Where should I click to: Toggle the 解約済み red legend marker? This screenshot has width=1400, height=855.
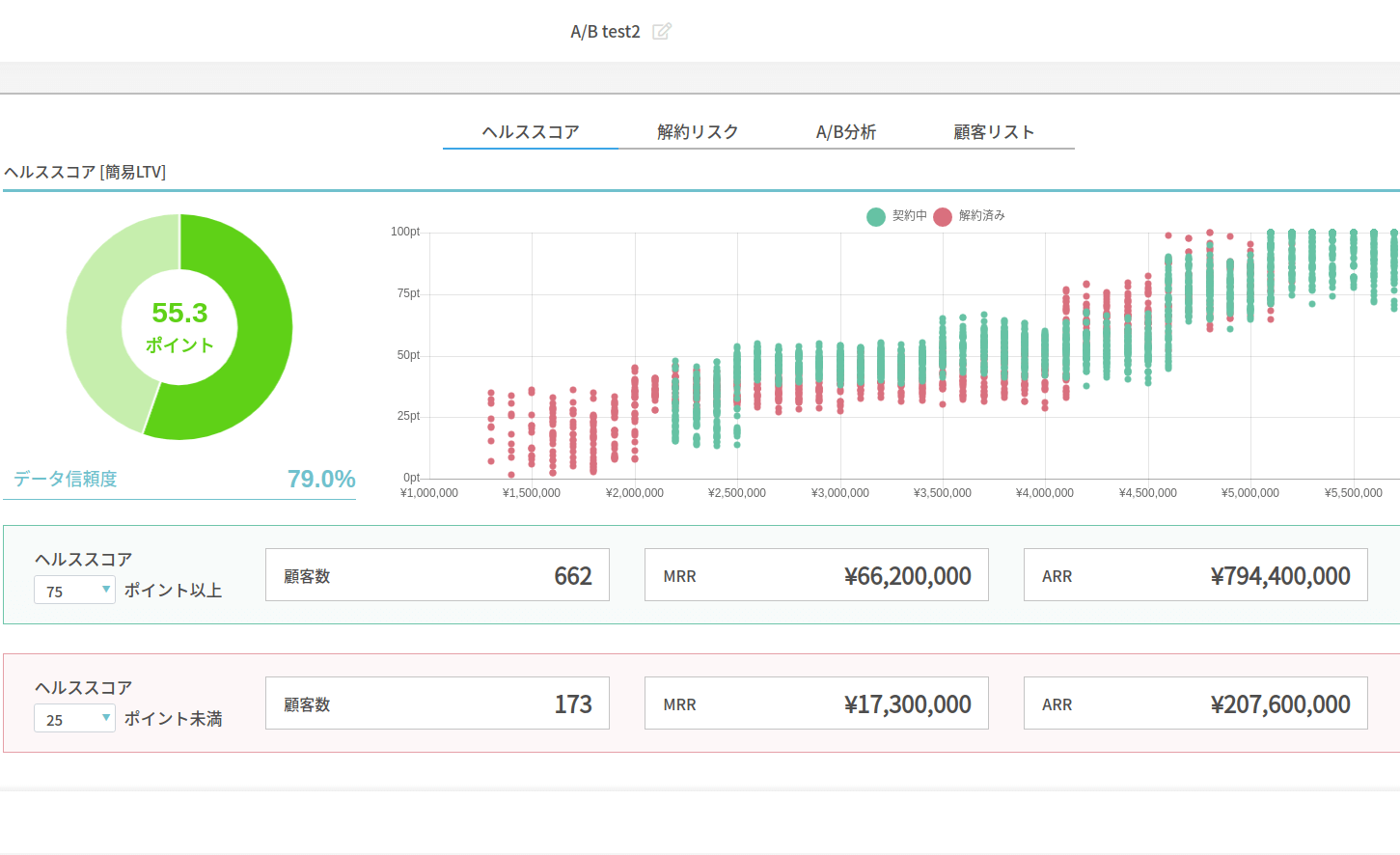943,216
